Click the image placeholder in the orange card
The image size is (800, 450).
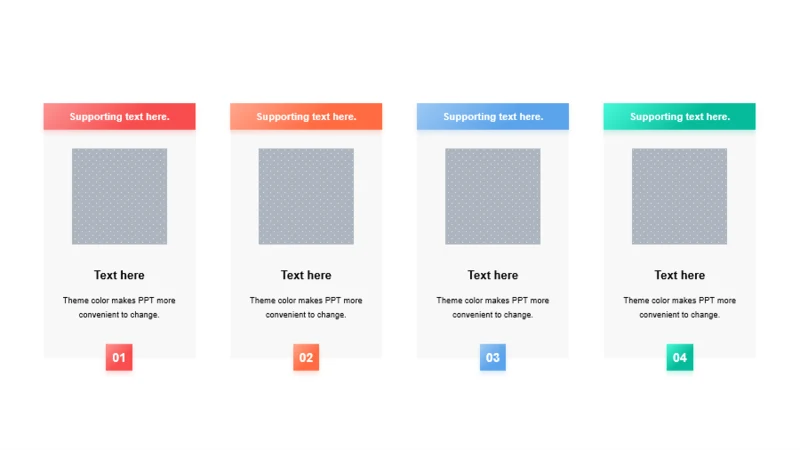pyautogui.click(x=306, y=196)
